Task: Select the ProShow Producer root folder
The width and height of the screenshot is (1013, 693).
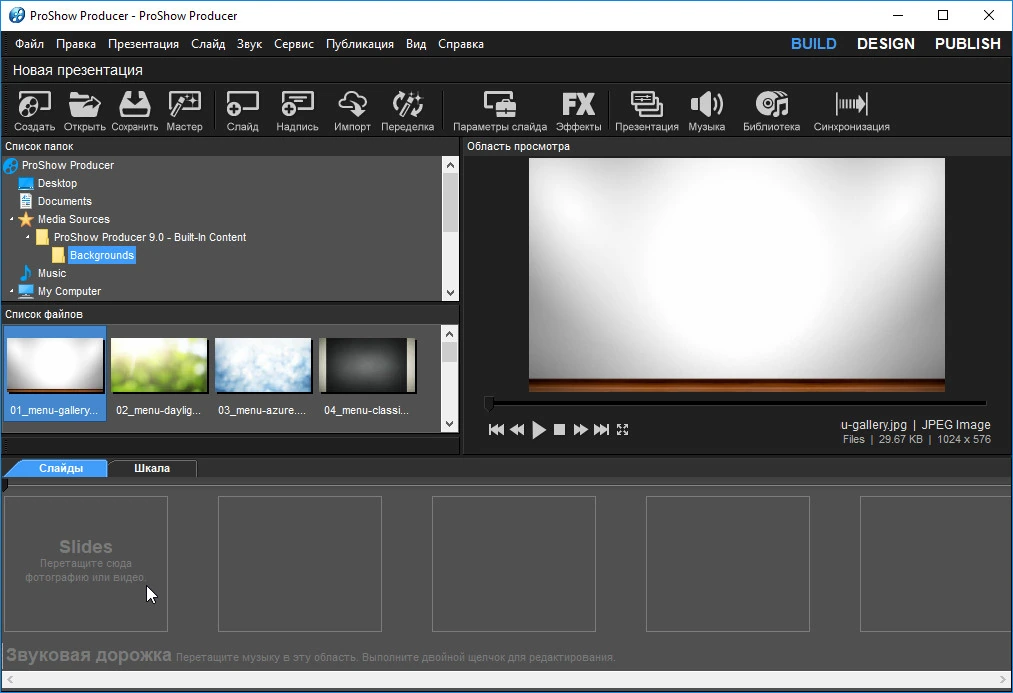Action: [68, 165]
